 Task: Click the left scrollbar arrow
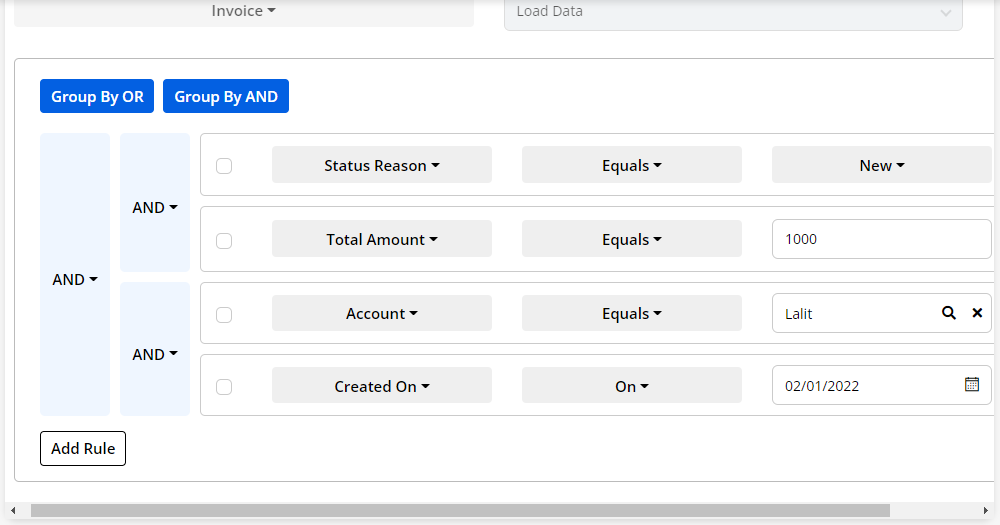pos(14,510)
